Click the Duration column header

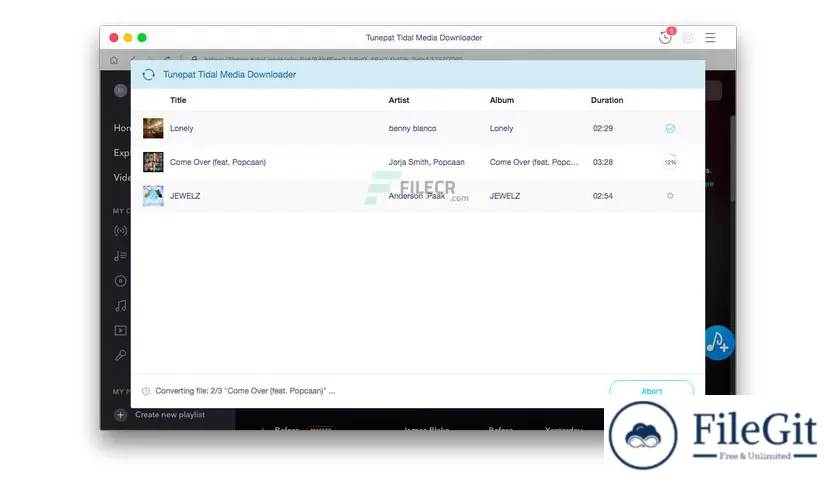(x=607, y=100)
